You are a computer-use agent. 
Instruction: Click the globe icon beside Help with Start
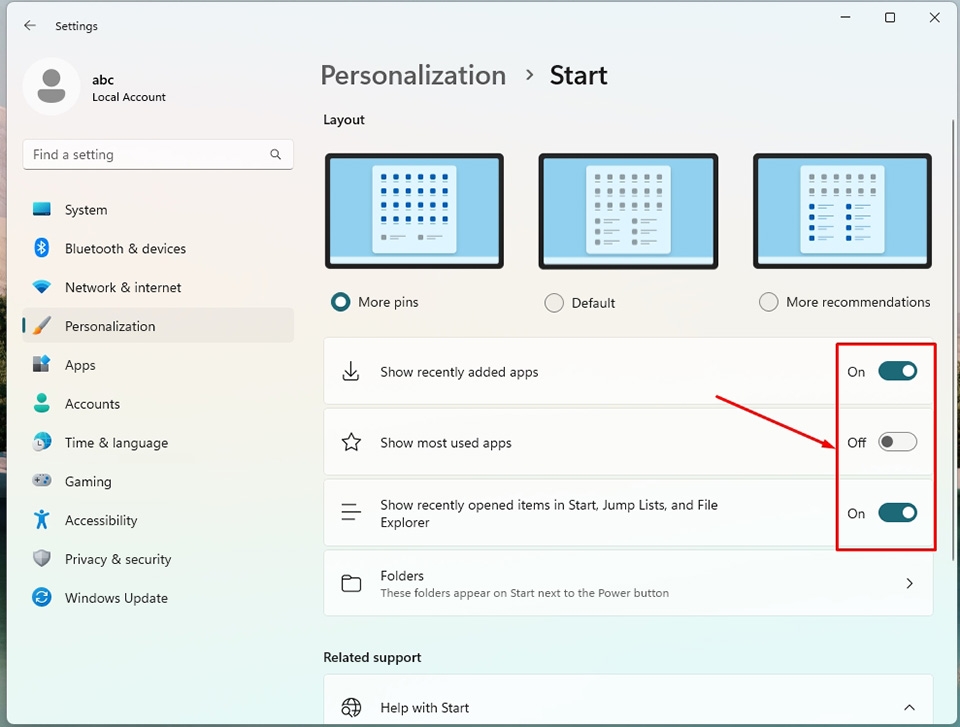(x=351, y=707)
